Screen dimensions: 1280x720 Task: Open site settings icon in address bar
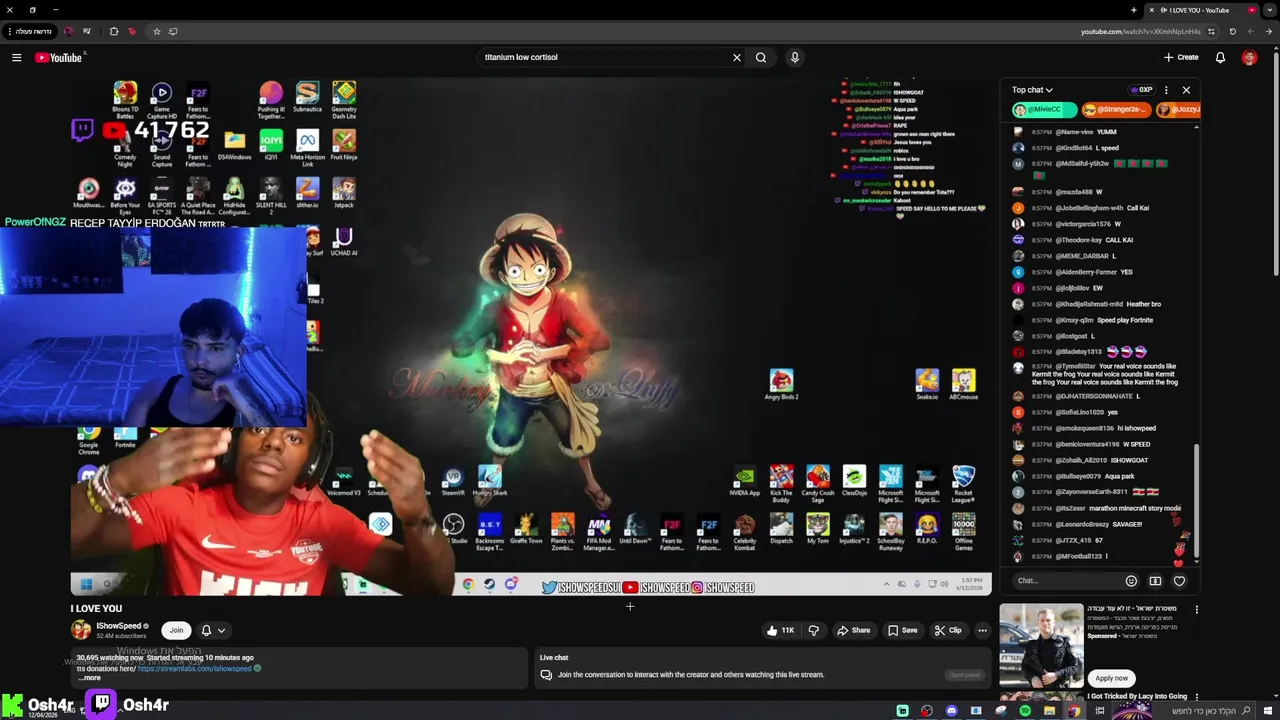coord(1211,31)
